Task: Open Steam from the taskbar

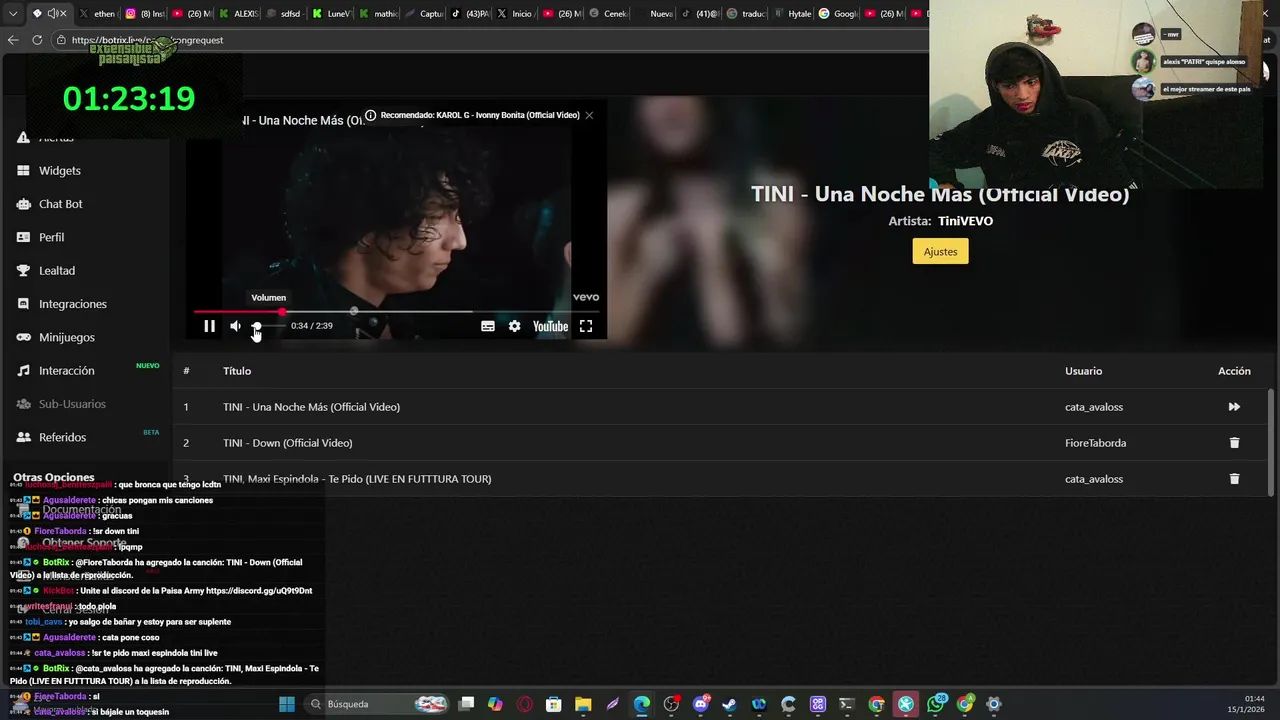Action: (x=730, y=704)
